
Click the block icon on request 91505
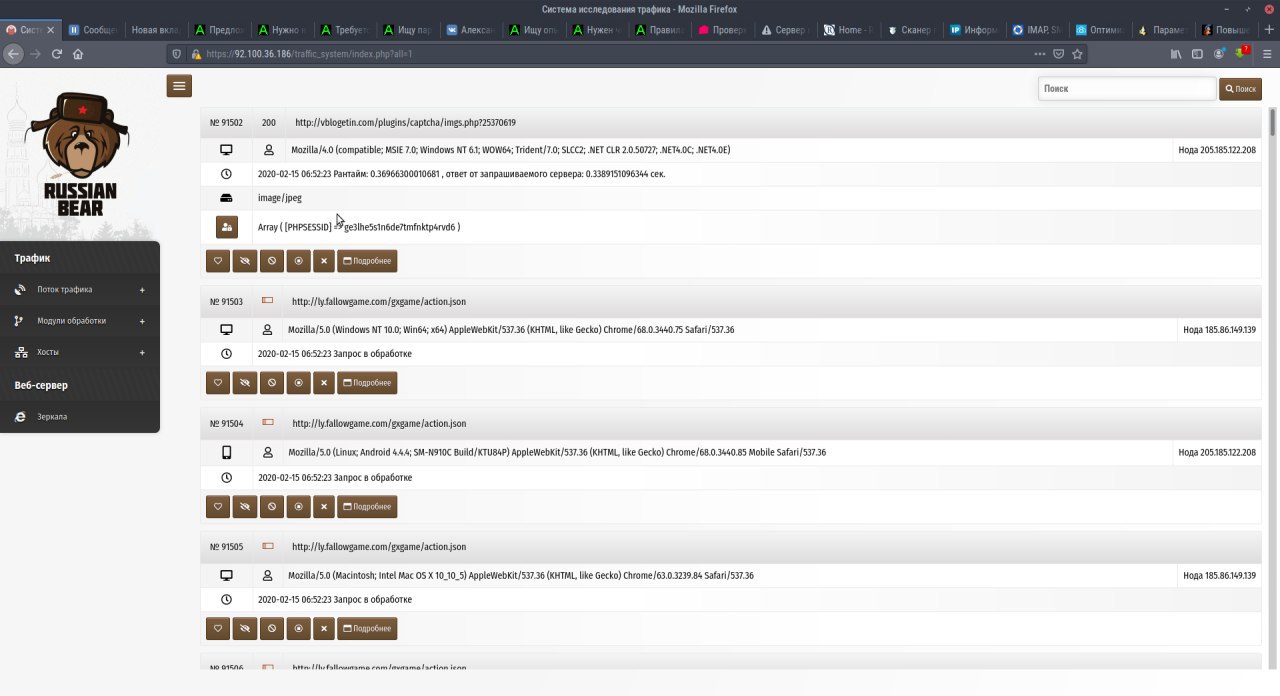272,629
